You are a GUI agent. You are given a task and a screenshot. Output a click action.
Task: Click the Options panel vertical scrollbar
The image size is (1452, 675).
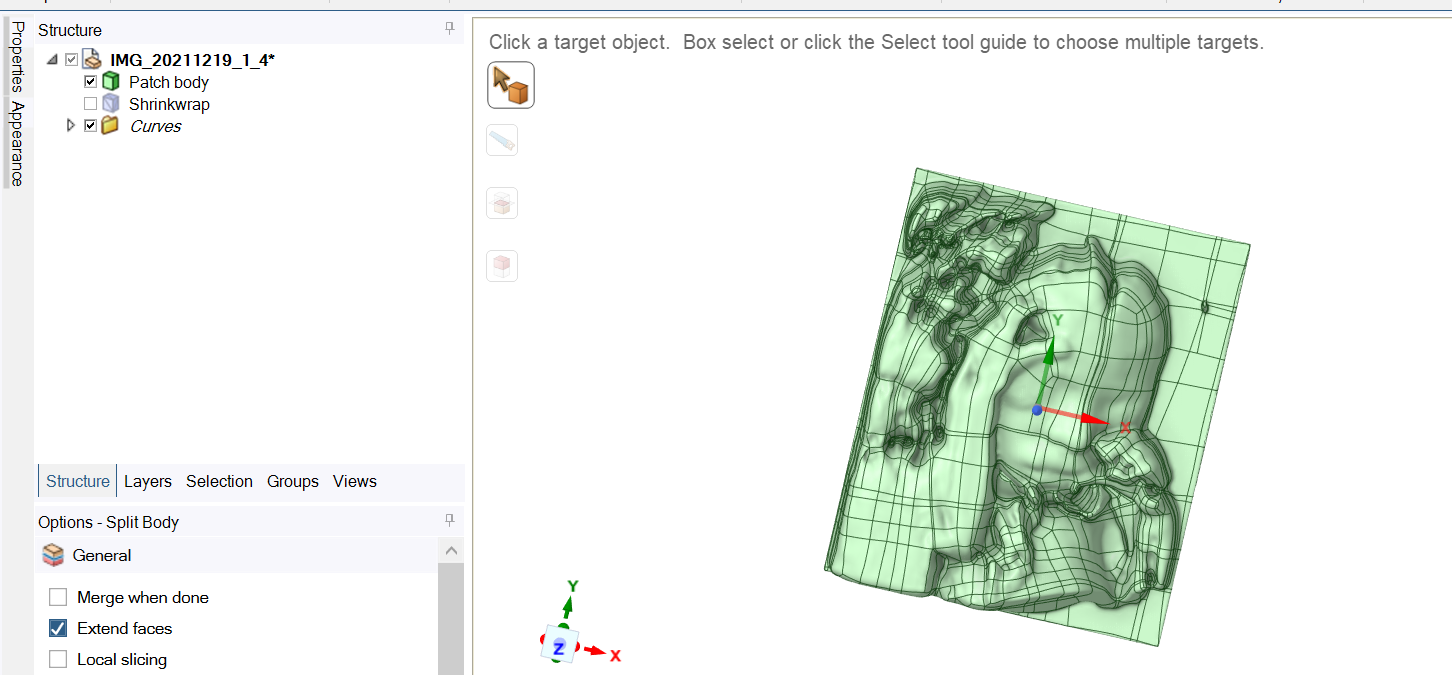[451, 618]
